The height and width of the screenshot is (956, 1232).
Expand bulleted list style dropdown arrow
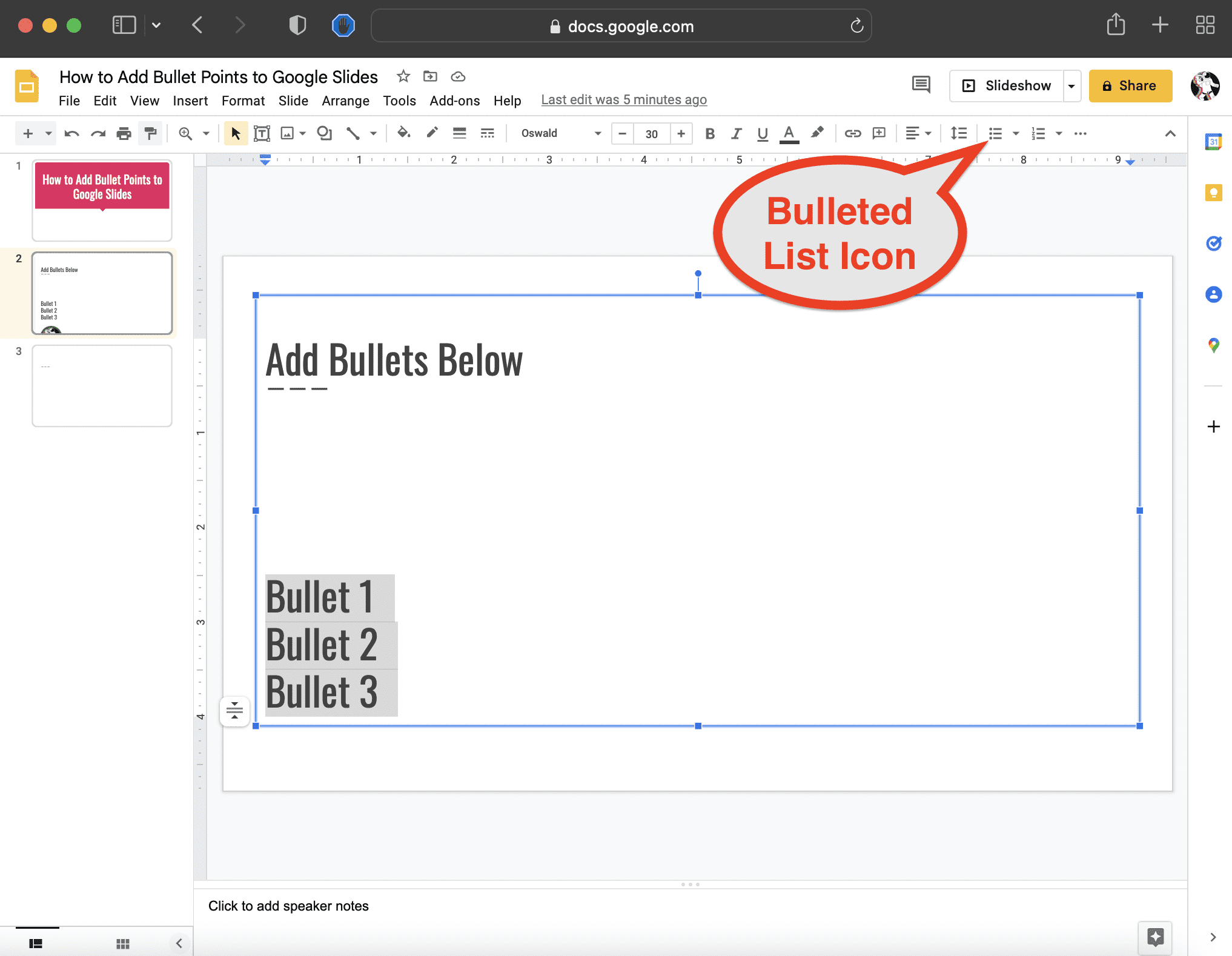coord(1016,133)
